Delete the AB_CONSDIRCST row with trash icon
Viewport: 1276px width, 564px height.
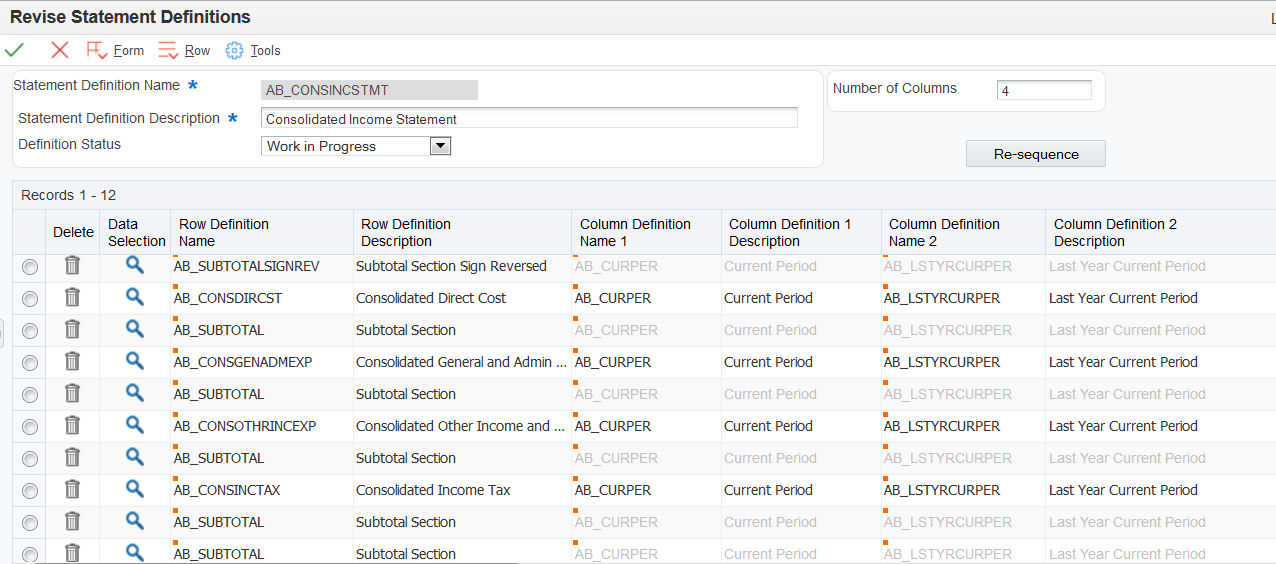coord(72,298)
